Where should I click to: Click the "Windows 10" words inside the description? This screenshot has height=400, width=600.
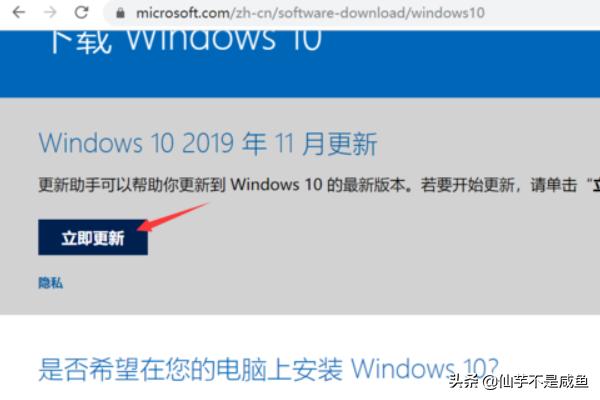point(276,185)
